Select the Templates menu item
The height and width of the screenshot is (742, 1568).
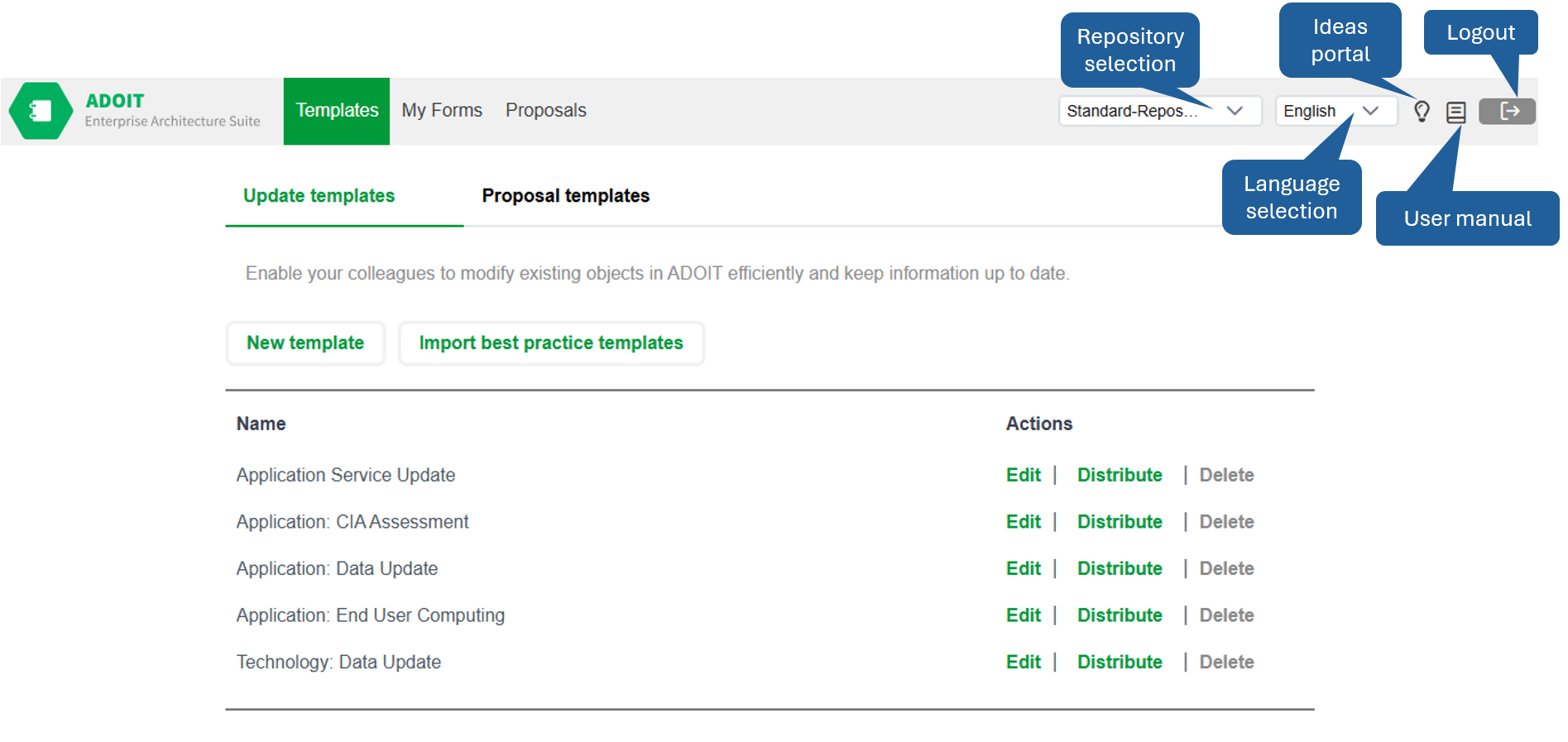(337, 111)
